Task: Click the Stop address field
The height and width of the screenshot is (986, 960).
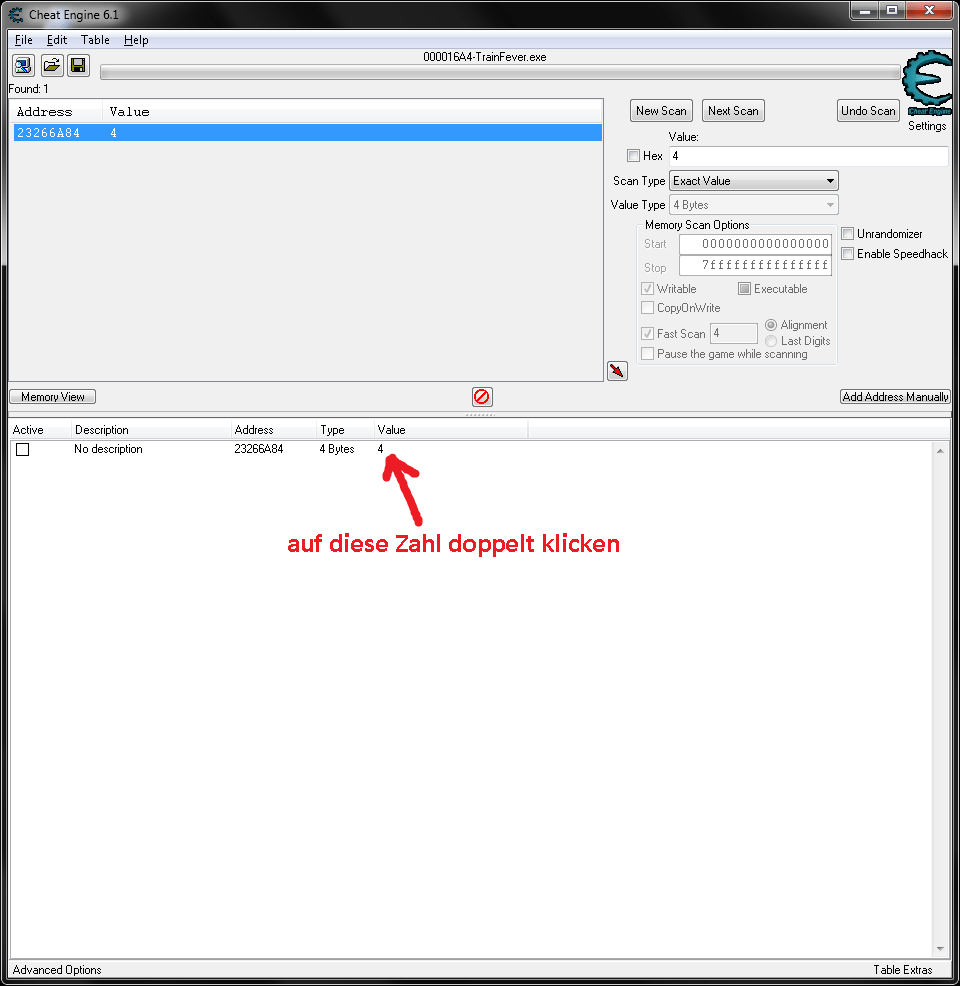Action: [x=755, y=265]
